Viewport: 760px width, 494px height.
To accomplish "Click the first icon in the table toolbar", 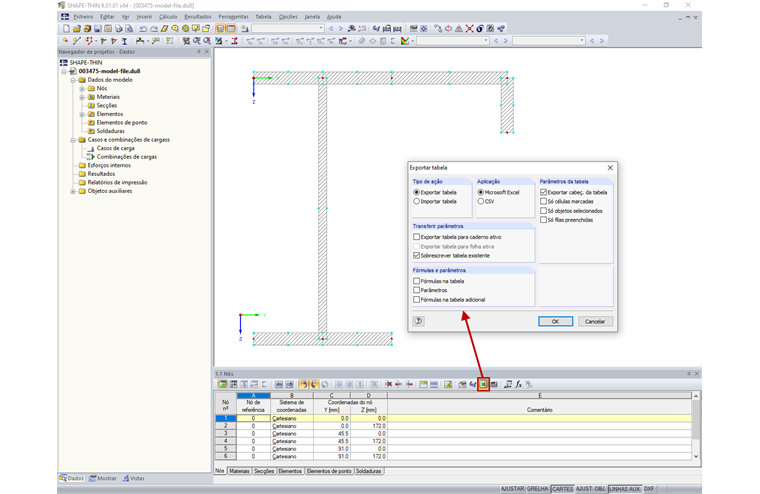I will (222, 384).
